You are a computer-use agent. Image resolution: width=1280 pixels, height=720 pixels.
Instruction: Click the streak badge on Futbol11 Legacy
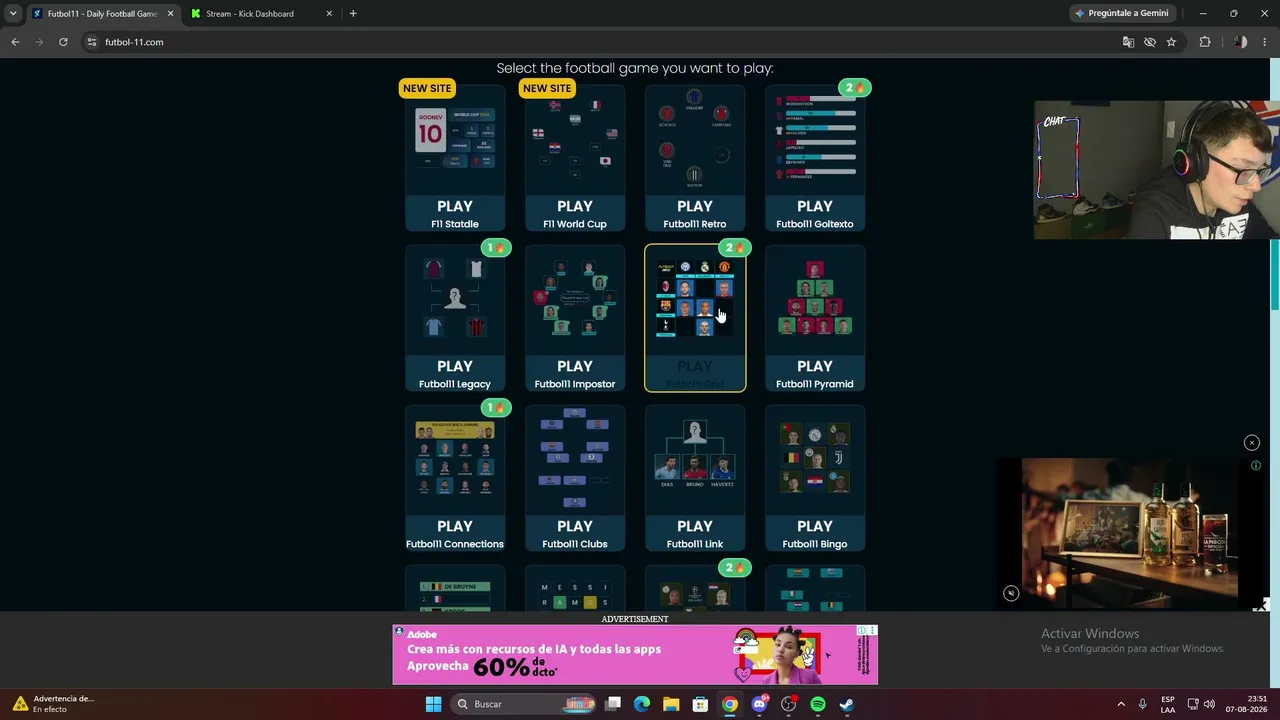[495, 248]
